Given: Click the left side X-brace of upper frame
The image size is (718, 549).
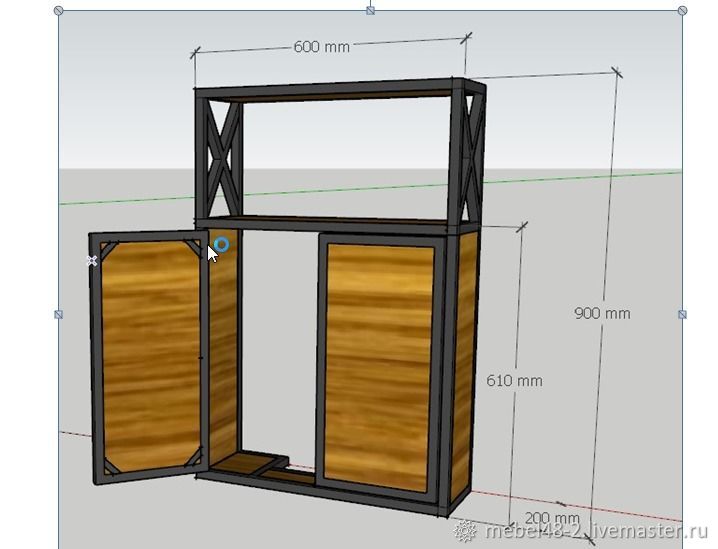Looking at the screenshot, I should click(221, 155).
